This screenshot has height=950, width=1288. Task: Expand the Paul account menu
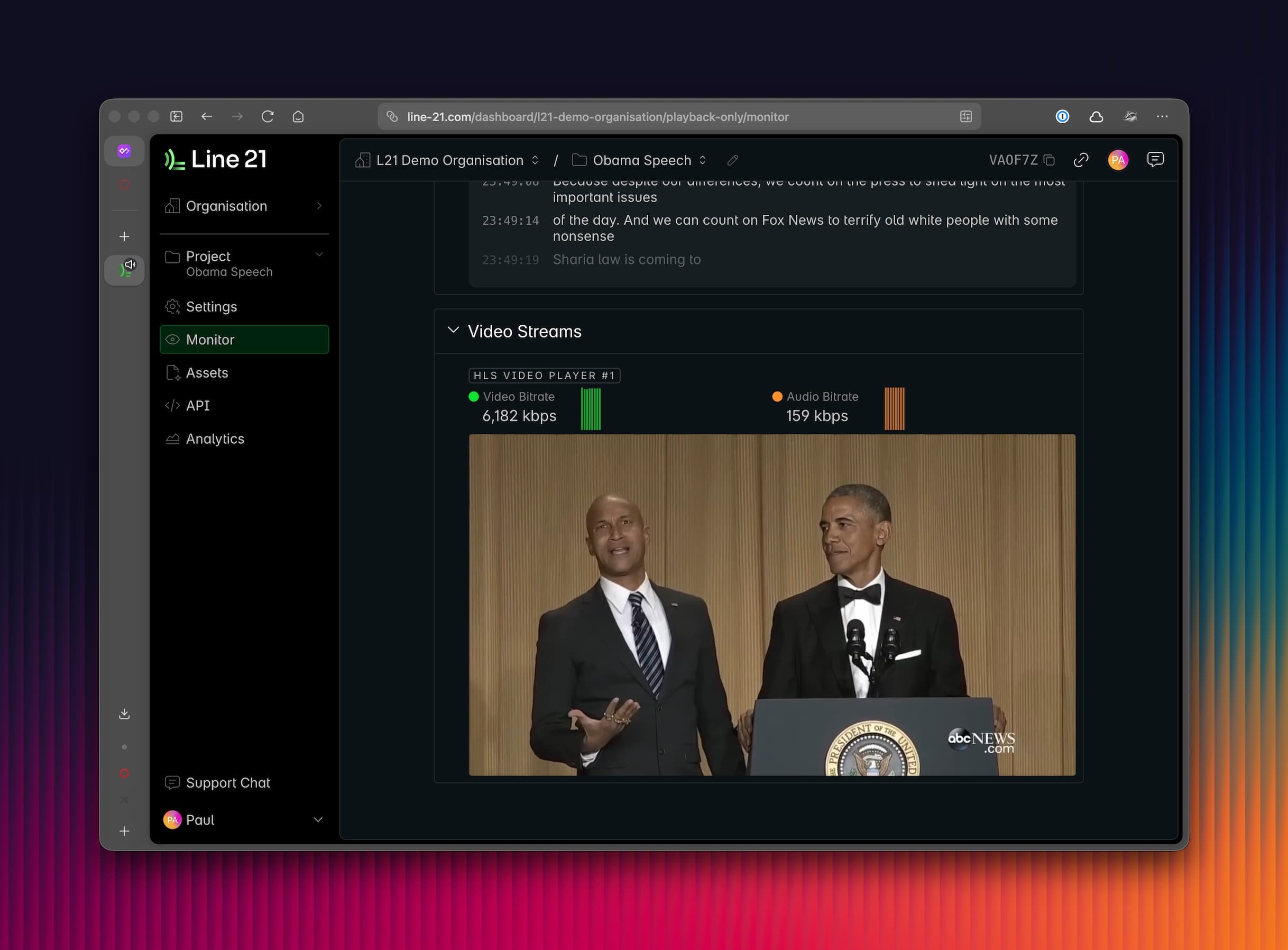pyautogui.click(x=318, y=819)
